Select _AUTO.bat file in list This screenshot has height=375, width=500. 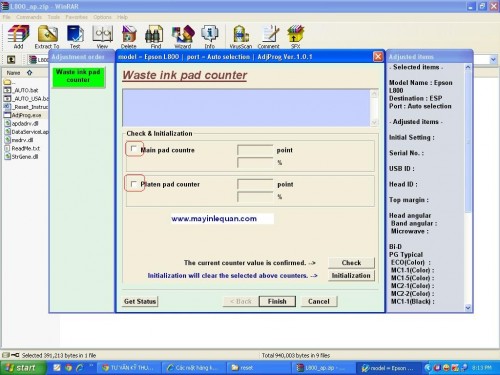21,90
